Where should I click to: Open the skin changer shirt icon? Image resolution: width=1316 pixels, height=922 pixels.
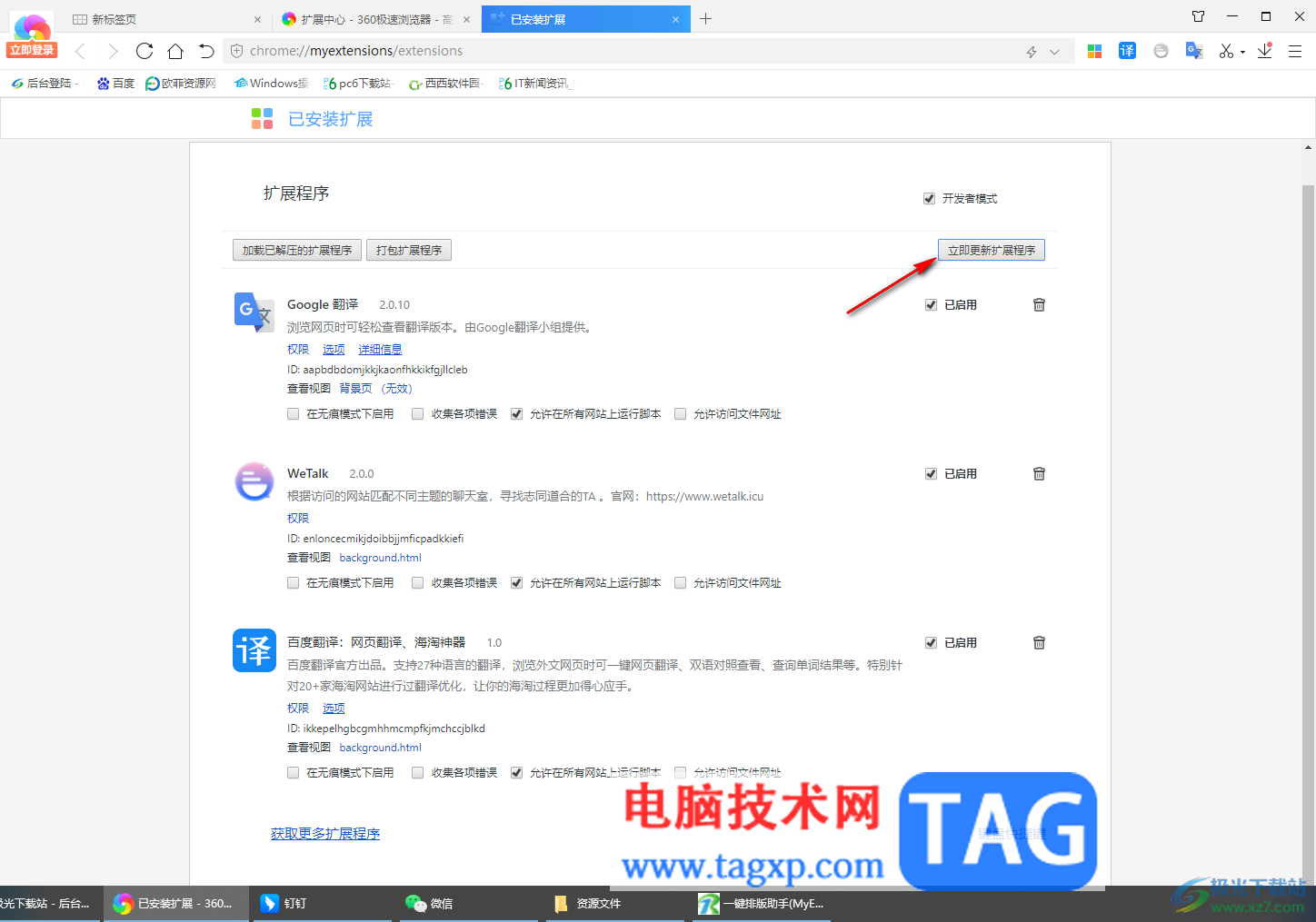click(x=1199, y=16)
